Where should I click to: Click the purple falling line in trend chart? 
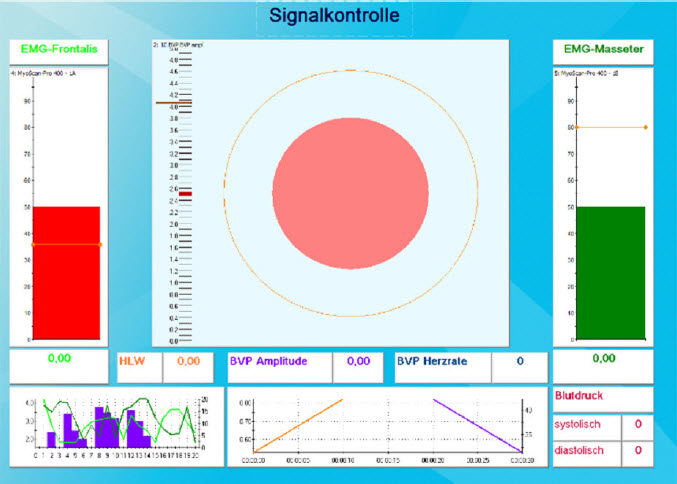(x=478, y=426)
